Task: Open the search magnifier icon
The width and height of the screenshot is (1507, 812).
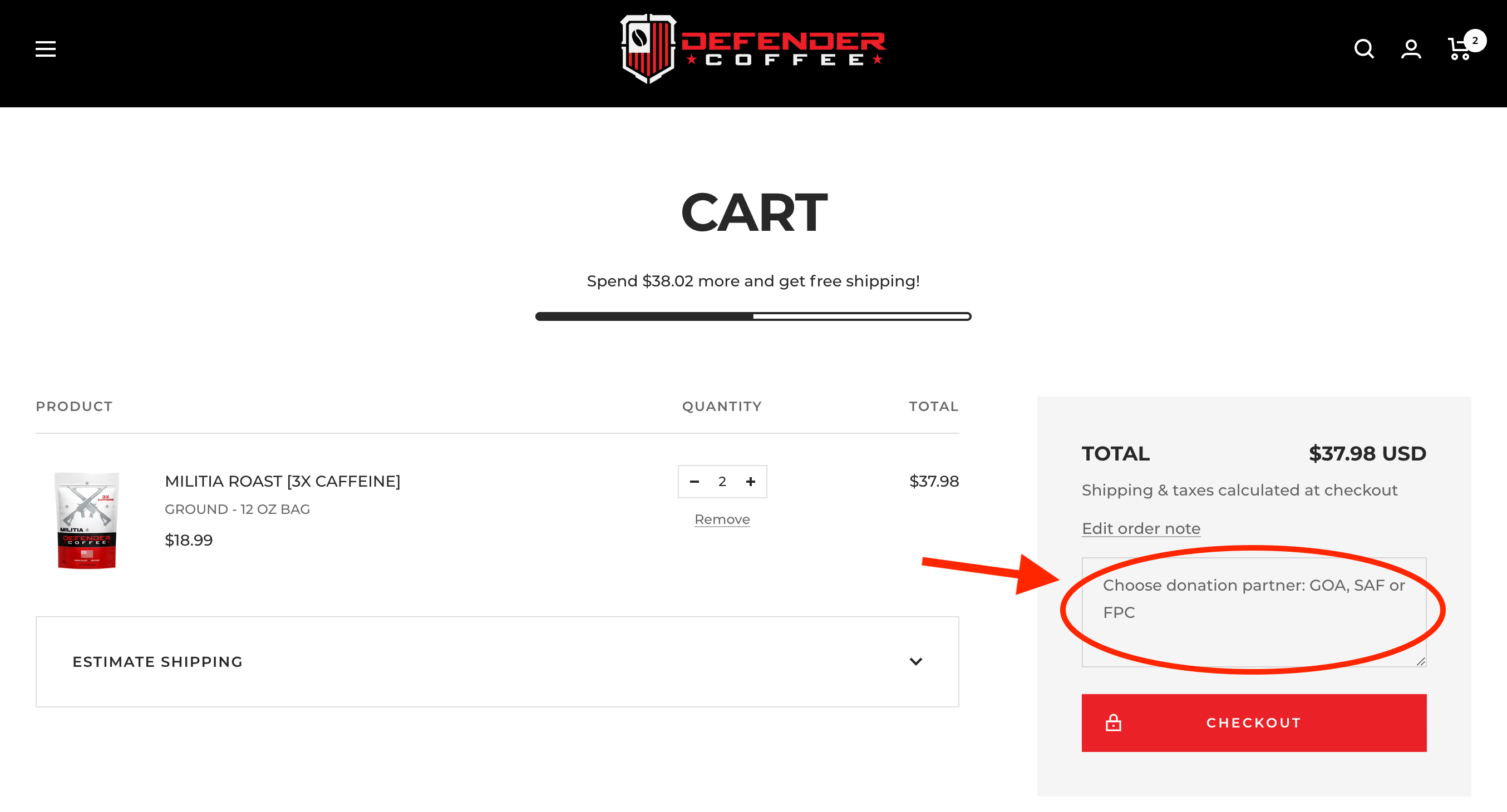Action: point(1363,49)
